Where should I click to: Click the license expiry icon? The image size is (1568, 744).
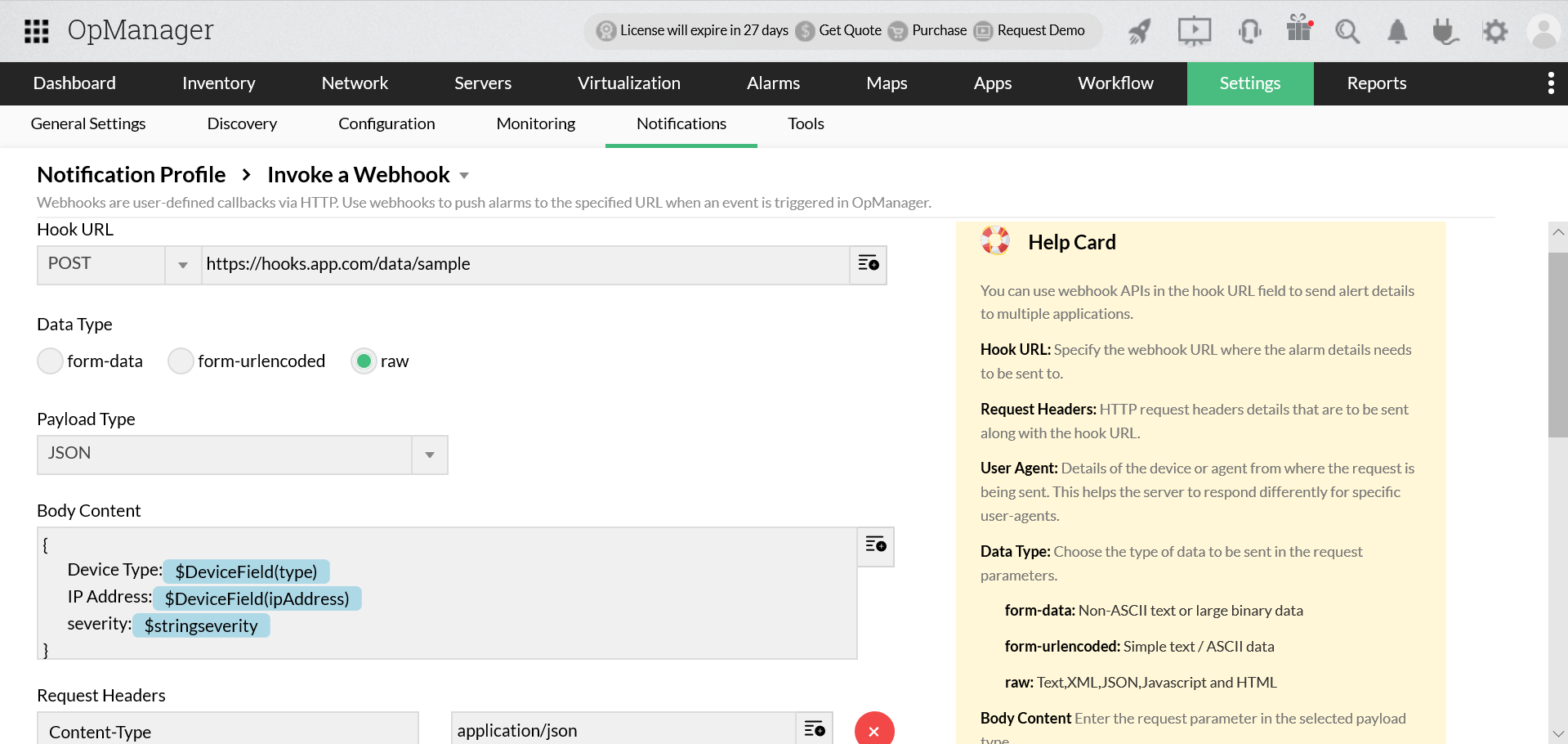(x=605, y=31)
